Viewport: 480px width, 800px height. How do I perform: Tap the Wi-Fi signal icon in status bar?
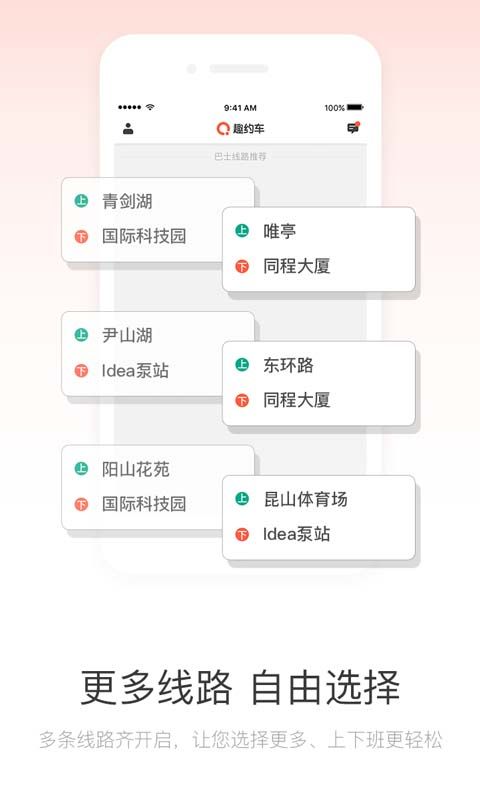tap(150, 107)
